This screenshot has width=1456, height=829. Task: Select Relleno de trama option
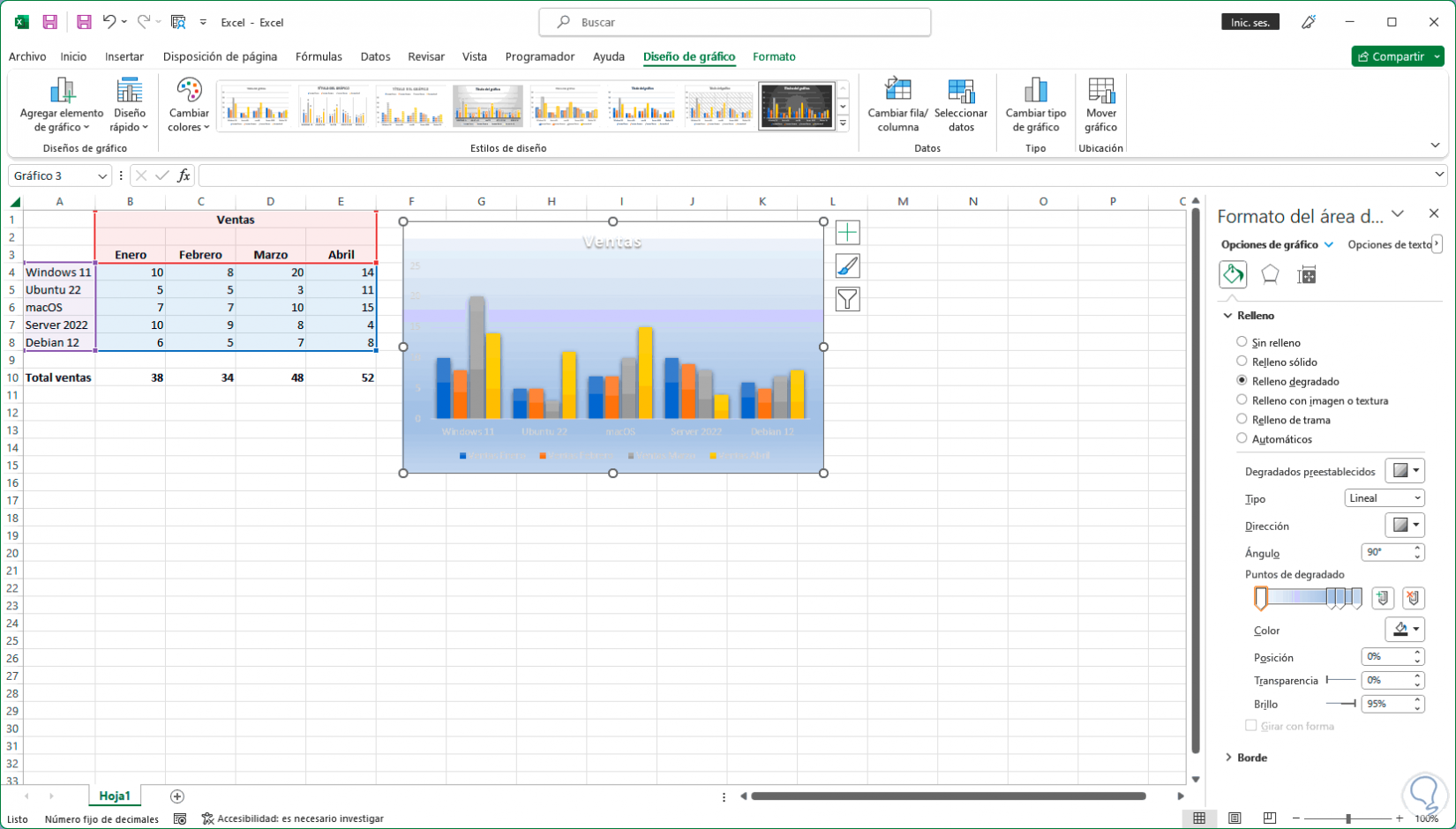(1242, 420)
